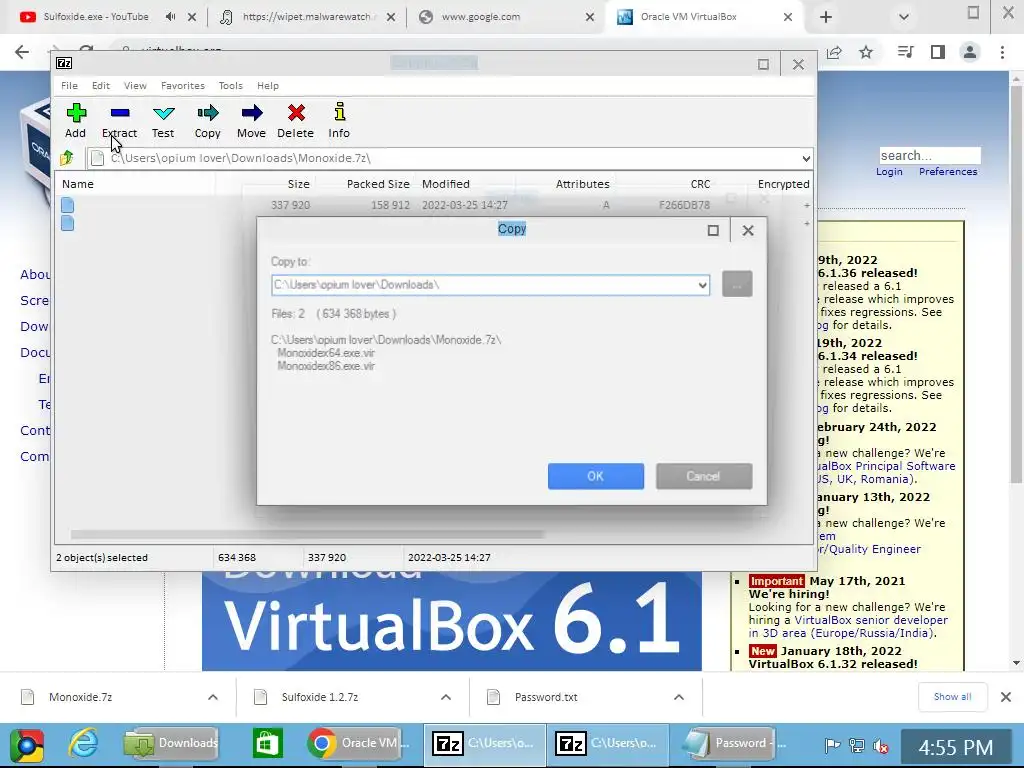Open the media controls icon

coord(905,52)
